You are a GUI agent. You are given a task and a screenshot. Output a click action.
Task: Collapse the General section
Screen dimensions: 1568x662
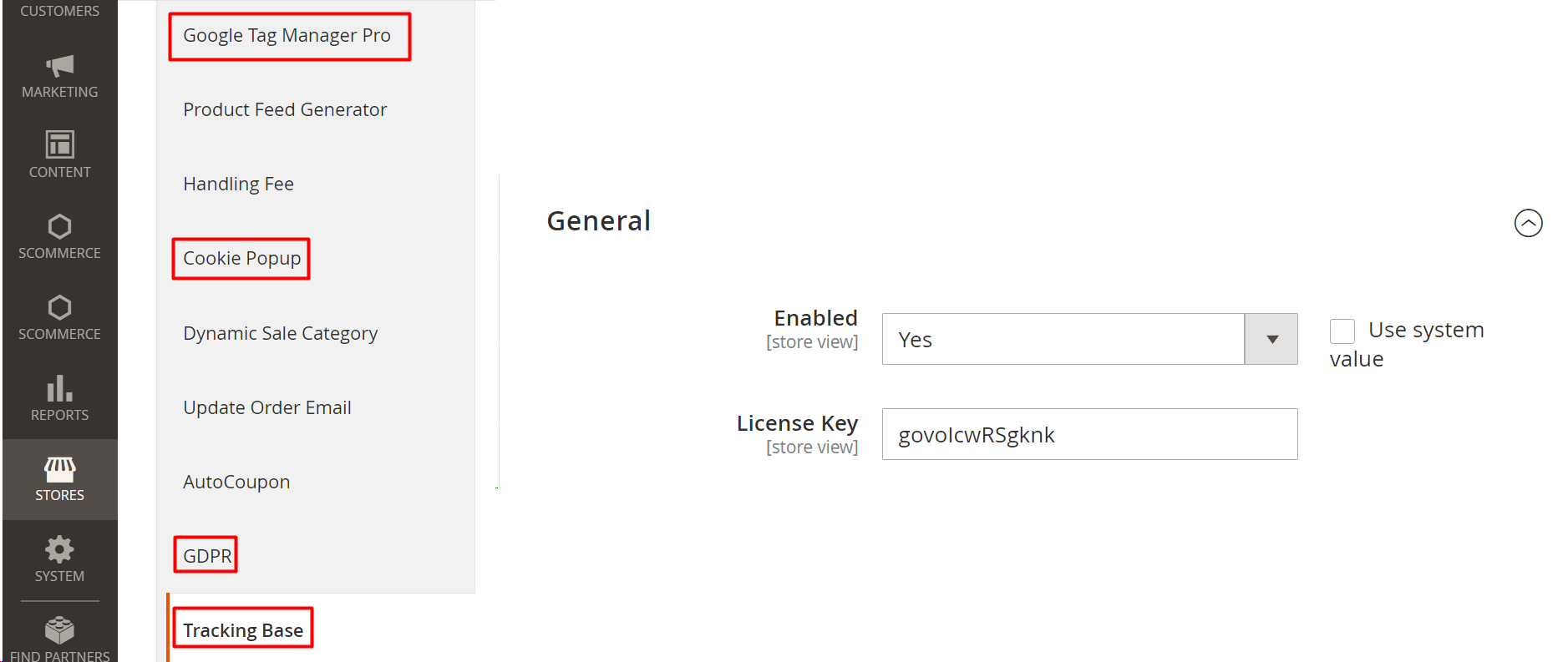pyautogui.click(x=1528, y=223)
